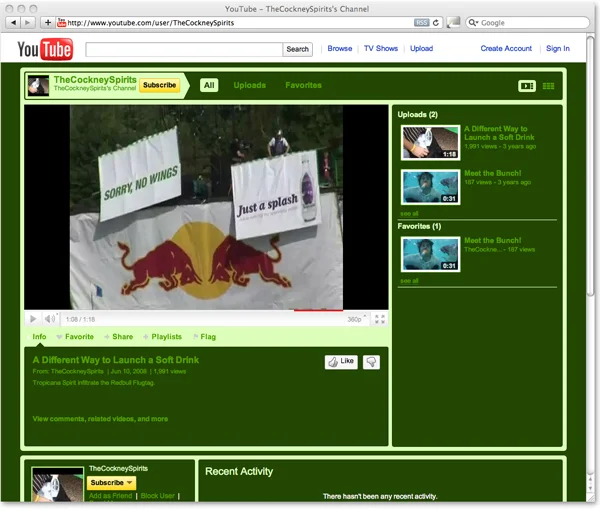
Task: Open the 'Meet the Bunch!' thumbnail under Uploads
Action: 430,187
